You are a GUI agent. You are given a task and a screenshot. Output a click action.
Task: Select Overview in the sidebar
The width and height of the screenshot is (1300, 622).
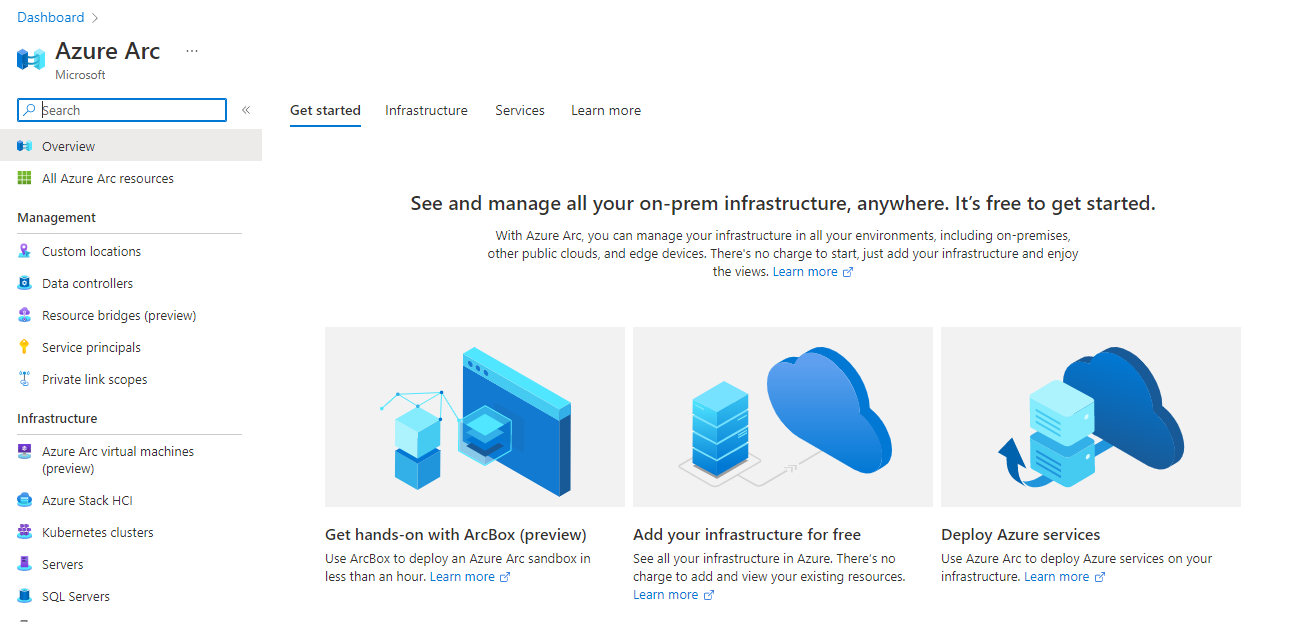click(x=68, y=145)
